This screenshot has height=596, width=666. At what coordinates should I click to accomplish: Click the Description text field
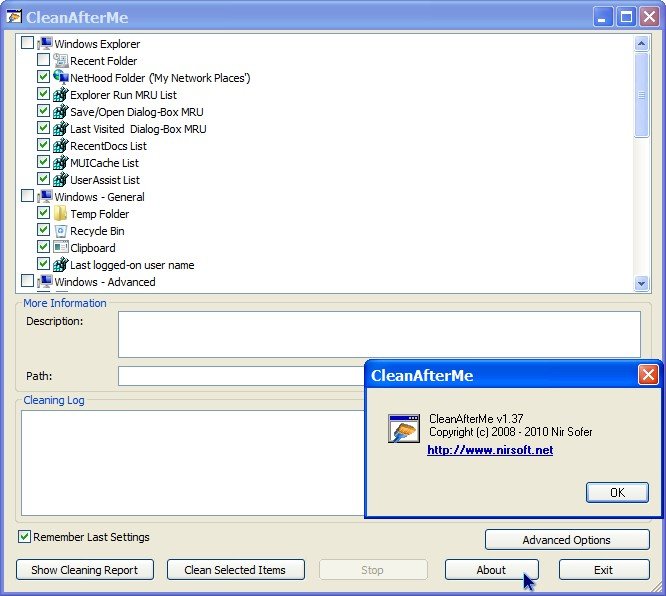[379, 334]
